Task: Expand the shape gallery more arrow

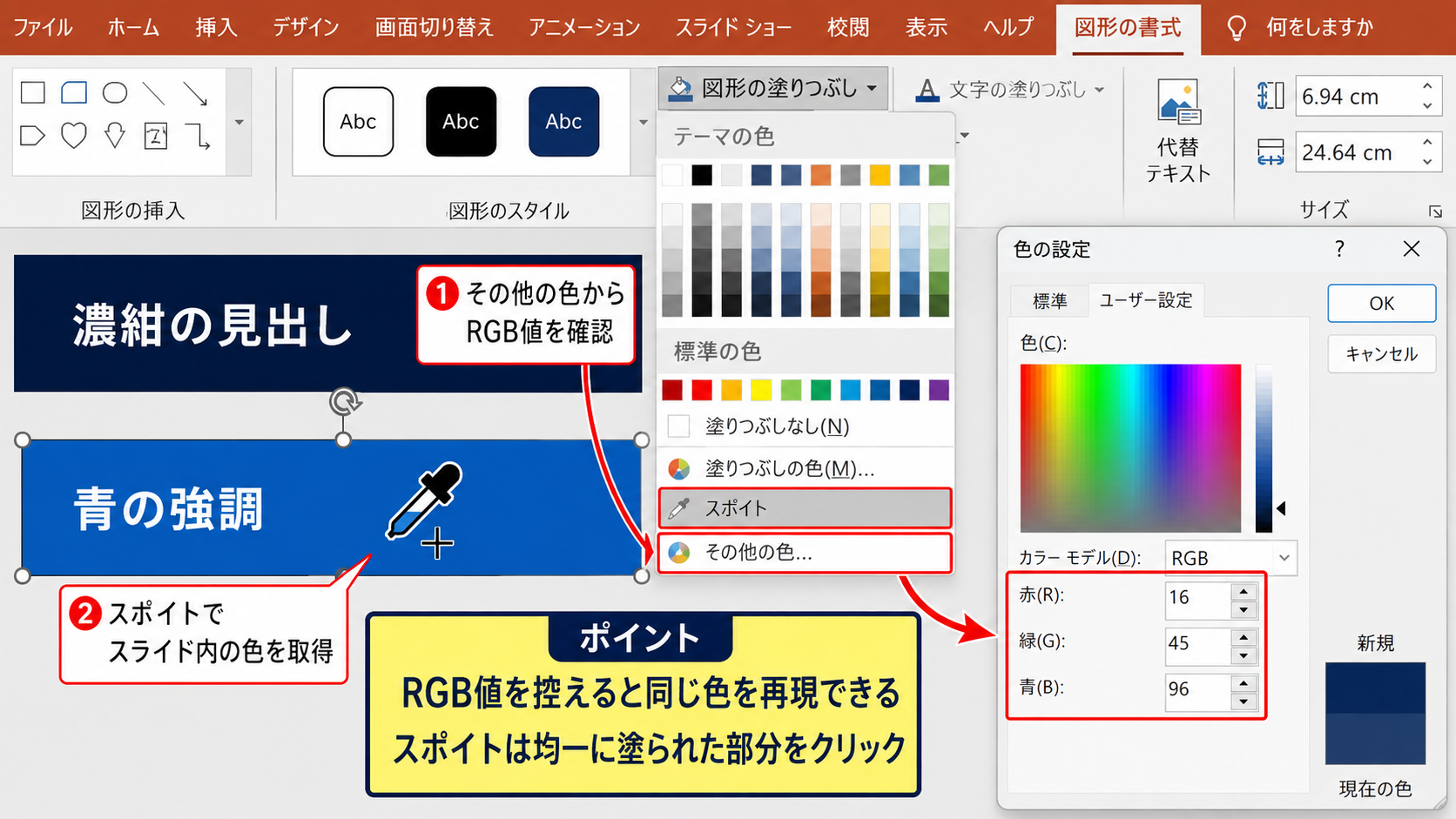Action: point(239,123)
